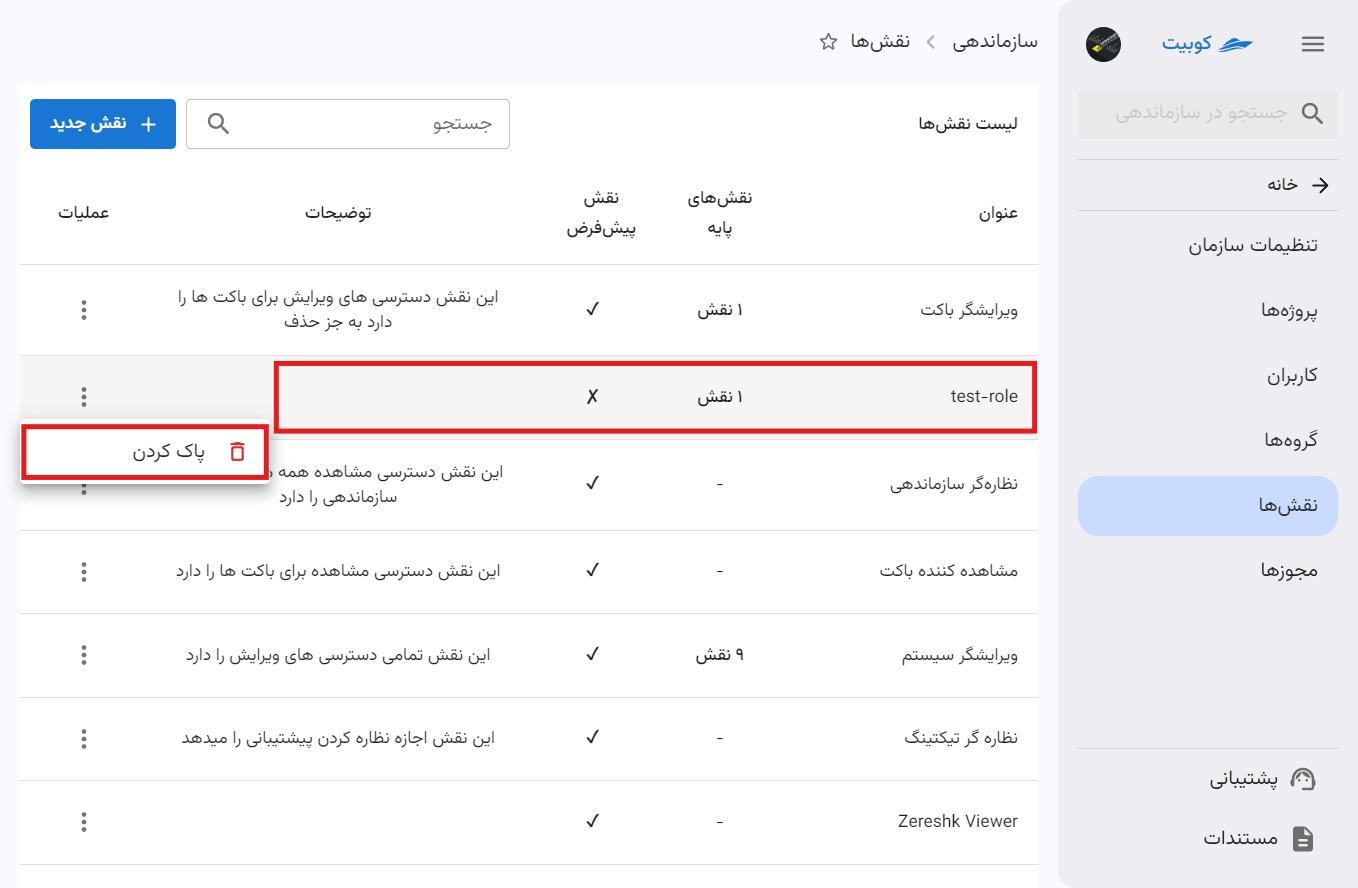Click the description of نظاره گر تیکتینگ

tap(338, 739)
